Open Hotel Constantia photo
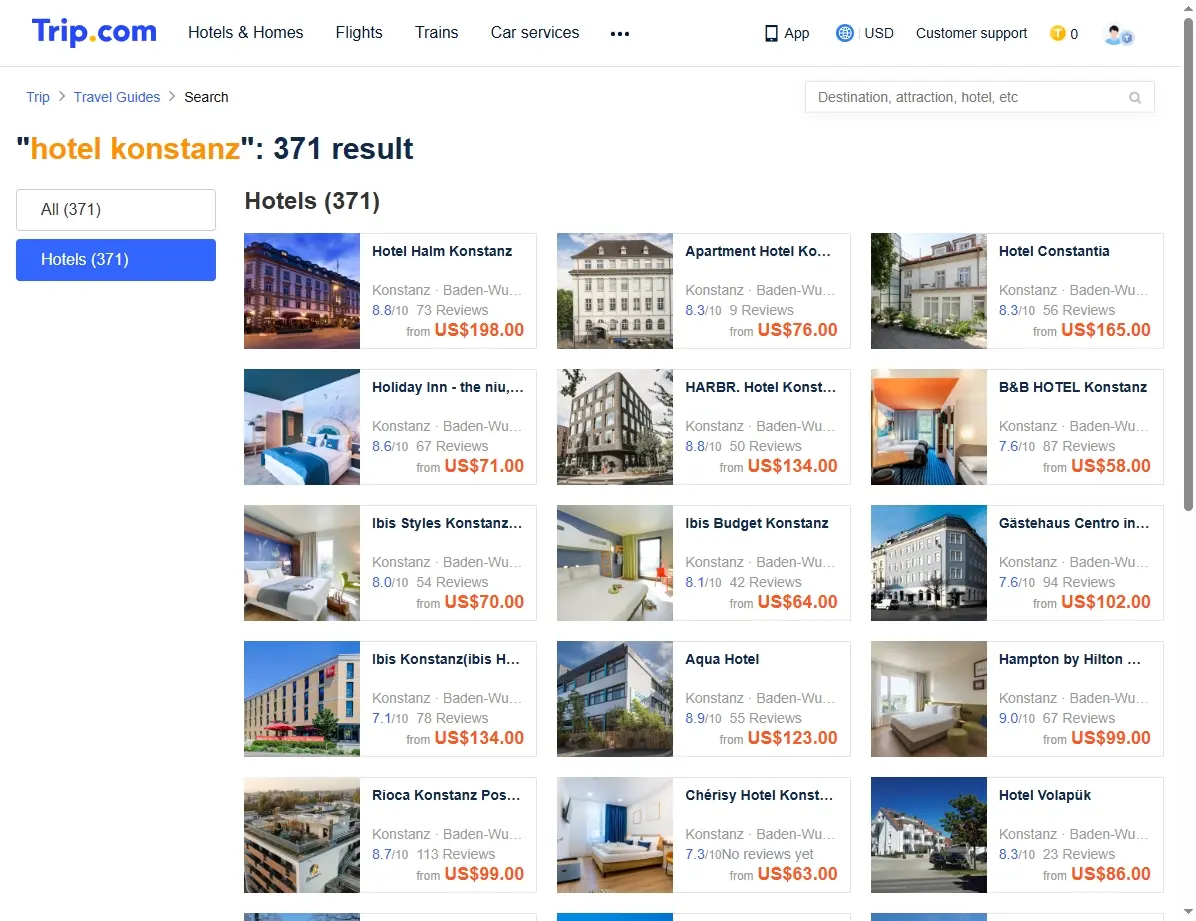1196x921 pixels. (929, 291)
